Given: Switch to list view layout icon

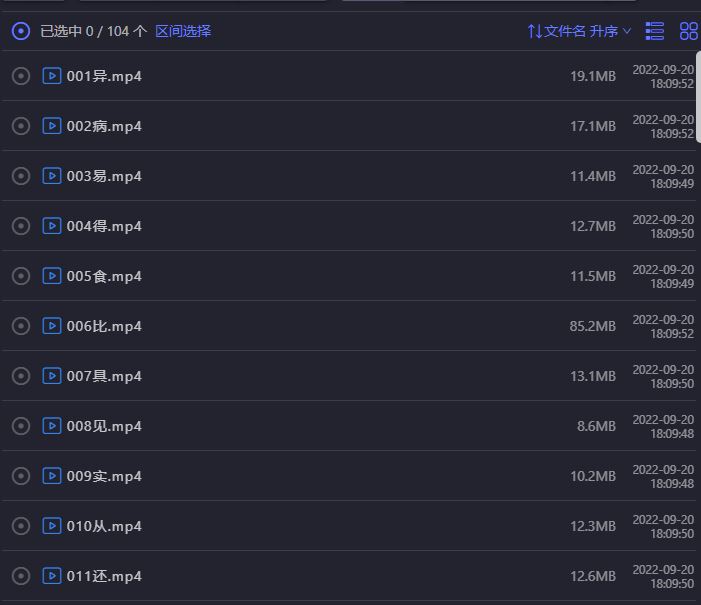Looking at the screenshot, I should pyautogui.click(x=655, y=31).
